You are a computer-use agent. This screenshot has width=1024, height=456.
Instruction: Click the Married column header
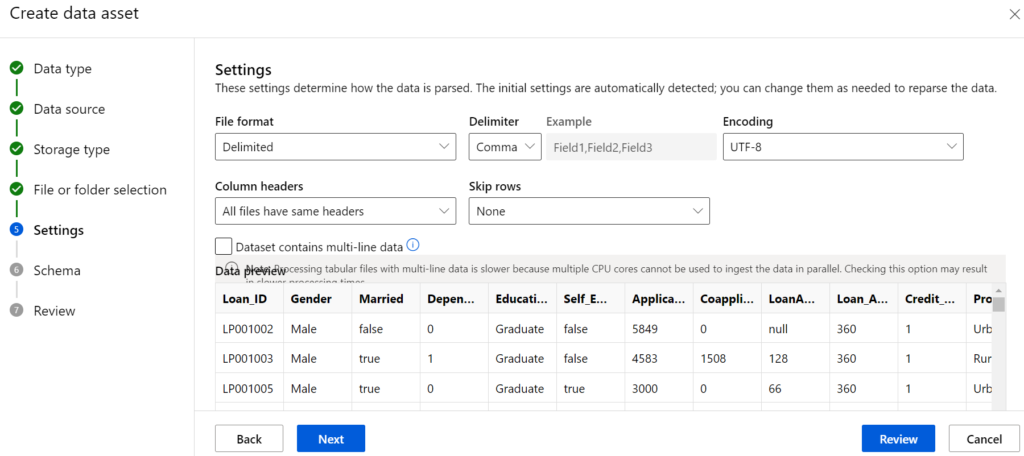coord(386,298)
